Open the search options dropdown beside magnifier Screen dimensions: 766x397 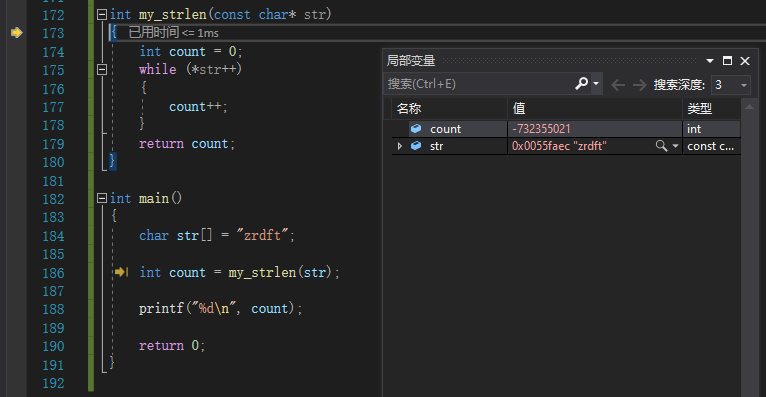point(596,84)
